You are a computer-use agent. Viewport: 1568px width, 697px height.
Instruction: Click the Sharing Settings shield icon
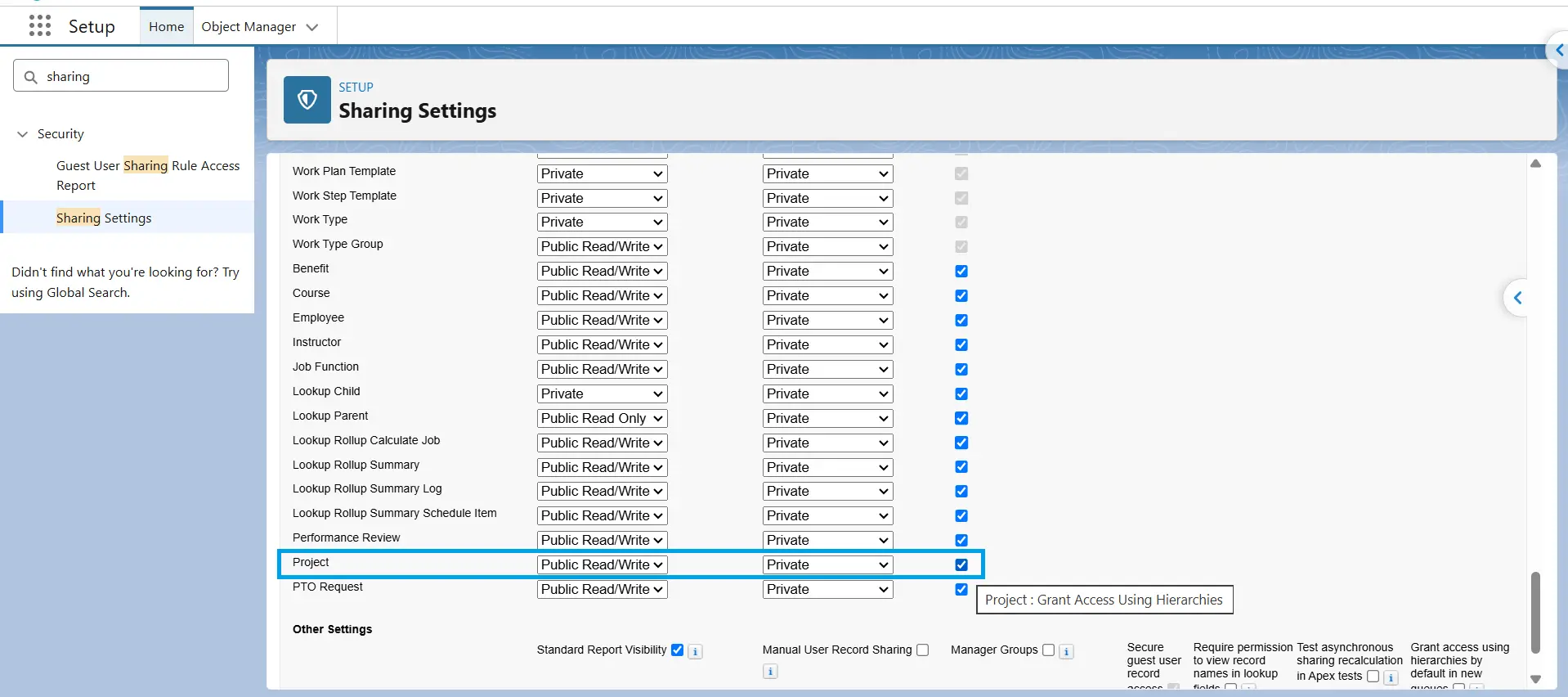click(x=307, y=100)
